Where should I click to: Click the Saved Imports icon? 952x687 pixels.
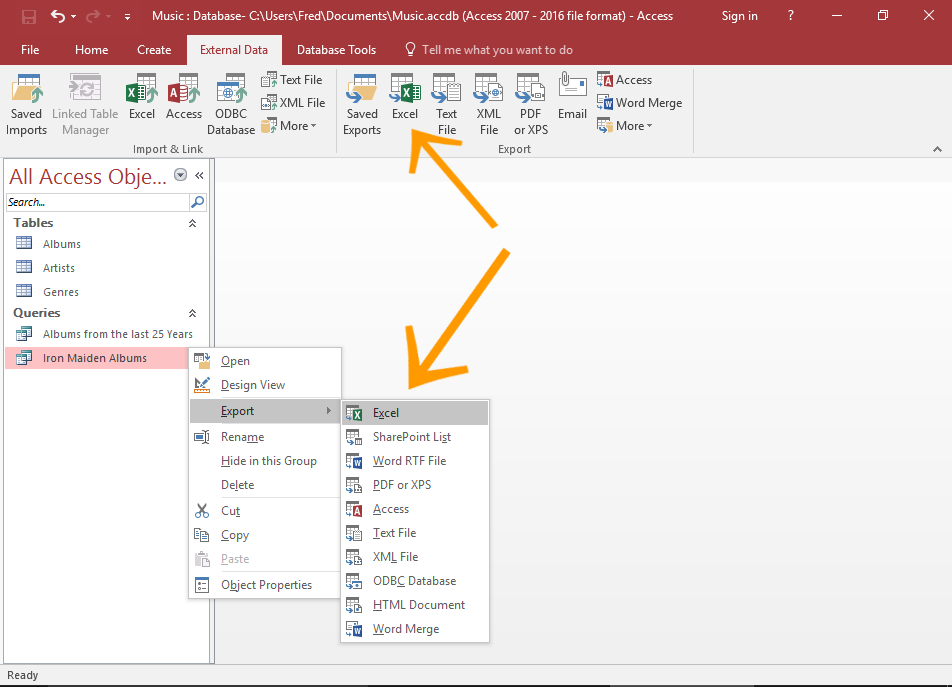pos(26,100)
